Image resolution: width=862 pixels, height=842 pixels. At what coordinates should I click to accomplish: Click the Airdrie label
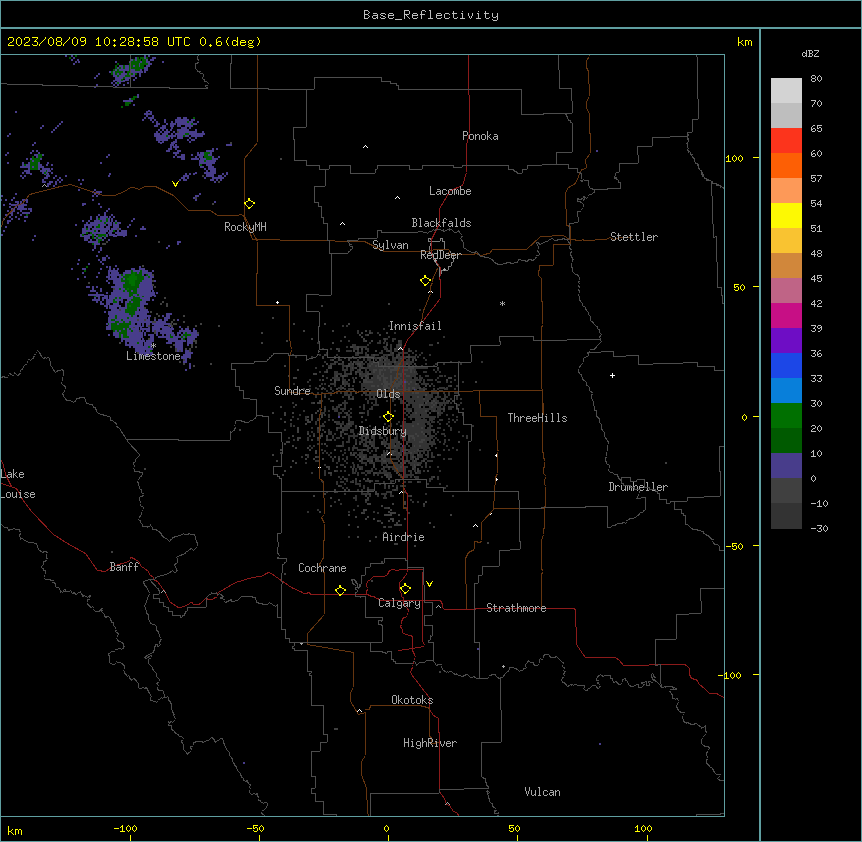coord(403,537)
